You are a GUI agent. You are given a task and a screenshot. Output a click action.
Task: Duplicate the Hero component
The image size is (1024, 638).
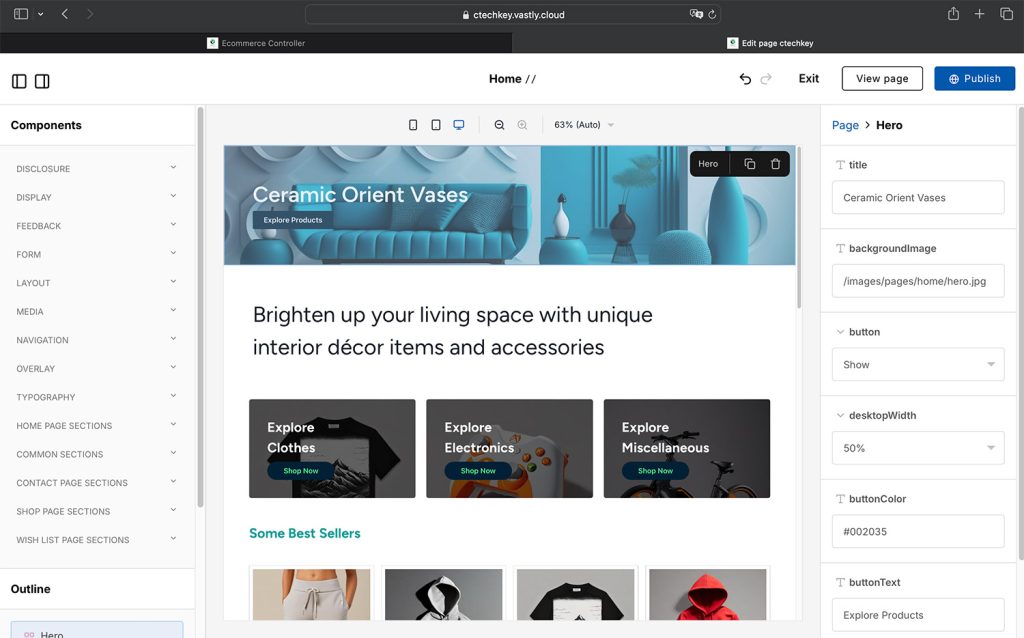750,164
